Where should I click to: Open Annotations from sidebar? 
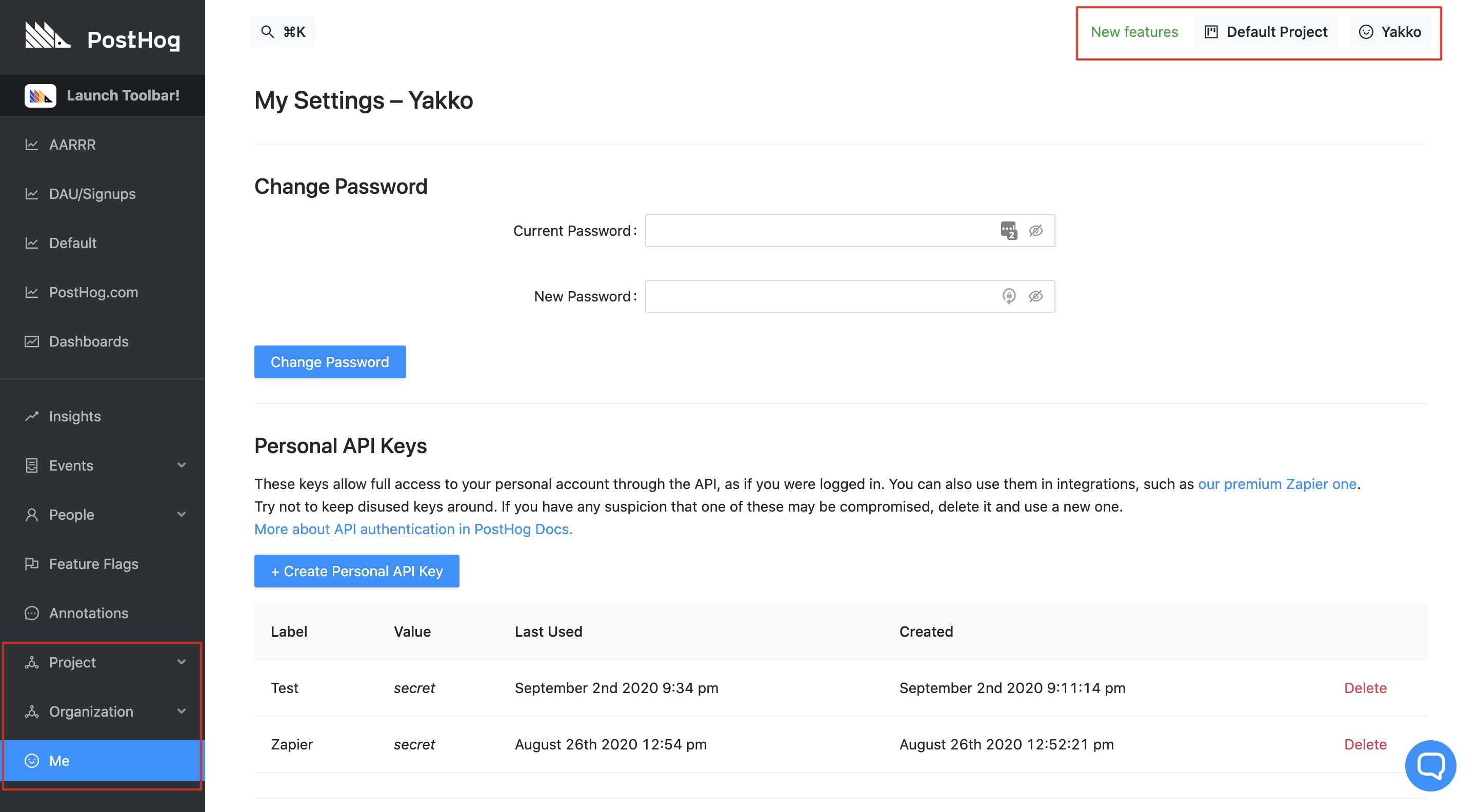point(88,613)
